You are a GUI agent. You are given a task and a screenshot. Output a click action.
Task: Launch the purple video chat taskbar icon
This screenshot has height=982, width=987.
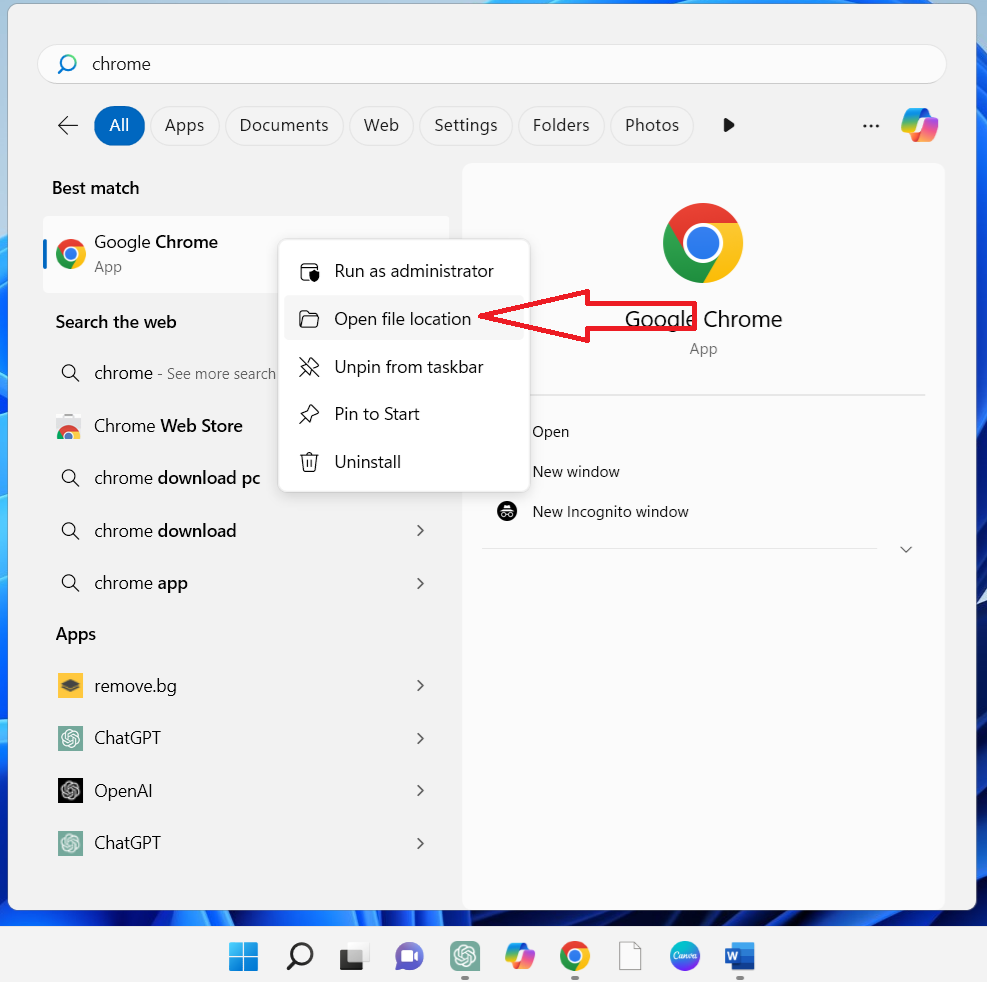click(409, 957)
